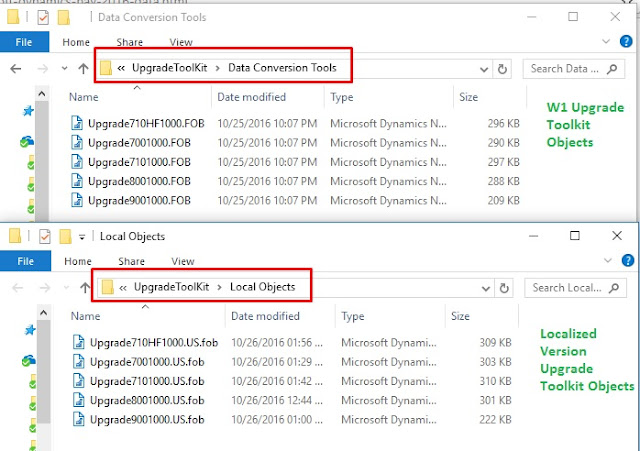Viewport: 640px width, 451px height.
Task: Select file Upgrade8001000.FOB
Action: pos(139,181)
